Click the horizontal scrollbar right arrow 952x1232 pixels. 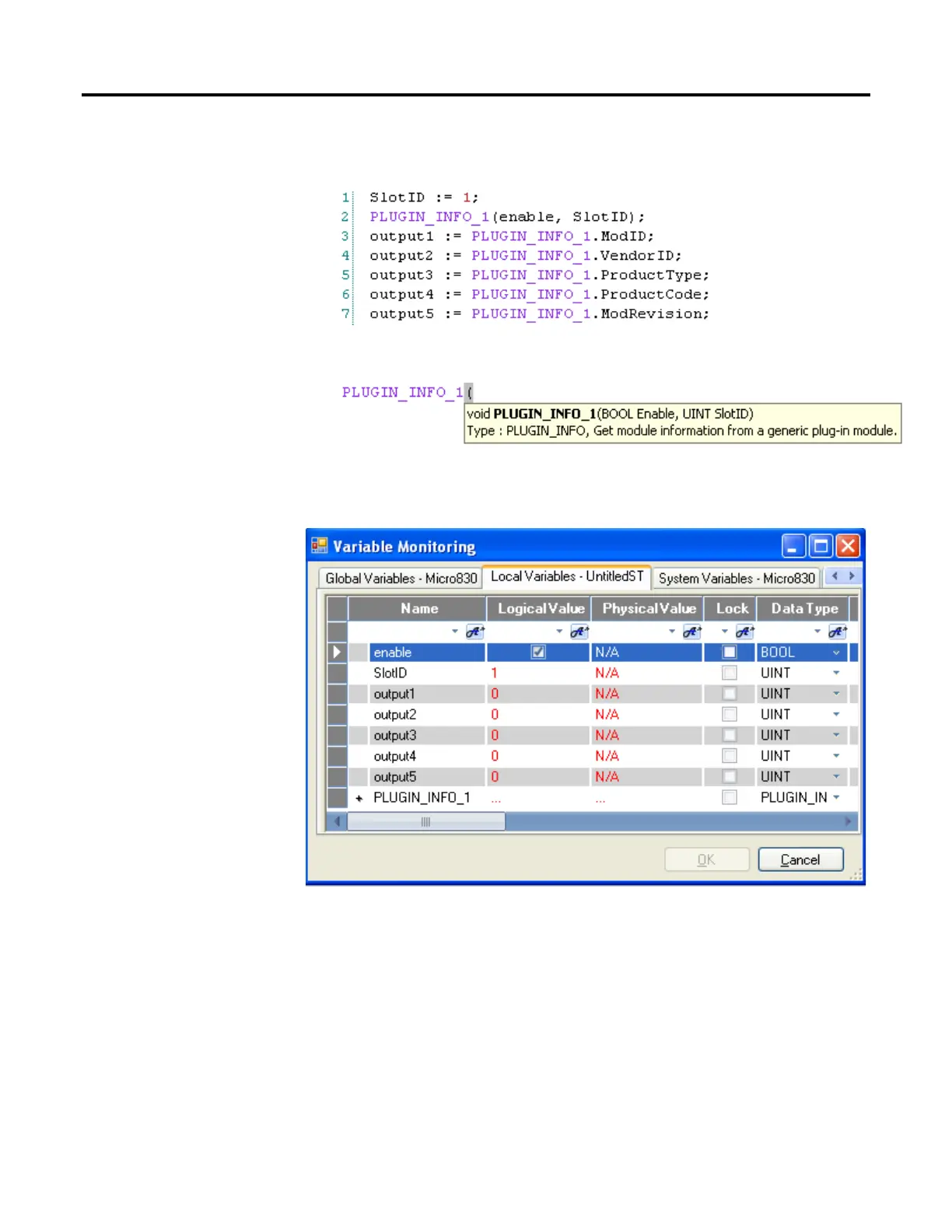[849, 821]
